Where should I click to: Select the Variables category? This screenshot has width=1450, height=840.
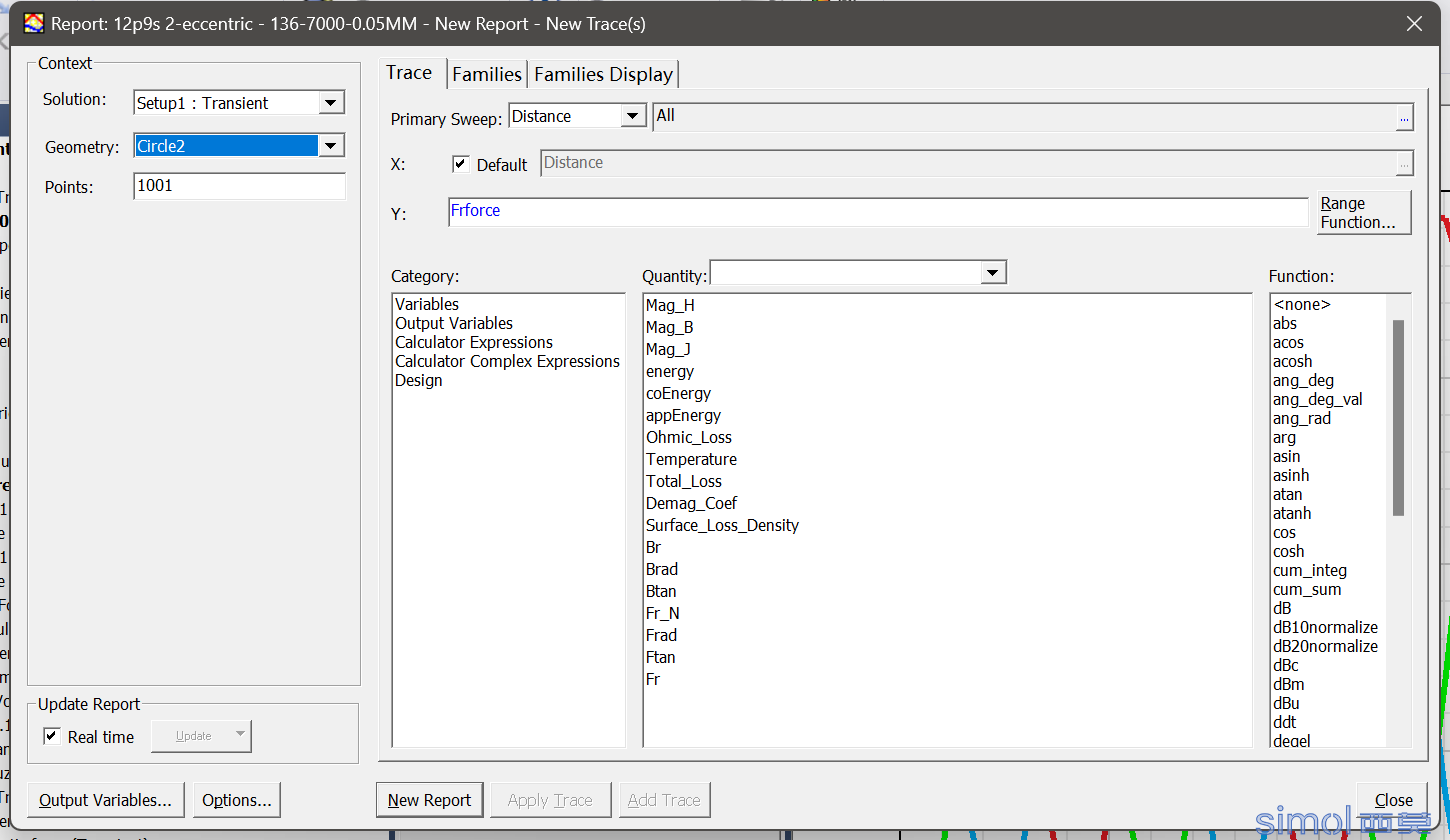427,304
